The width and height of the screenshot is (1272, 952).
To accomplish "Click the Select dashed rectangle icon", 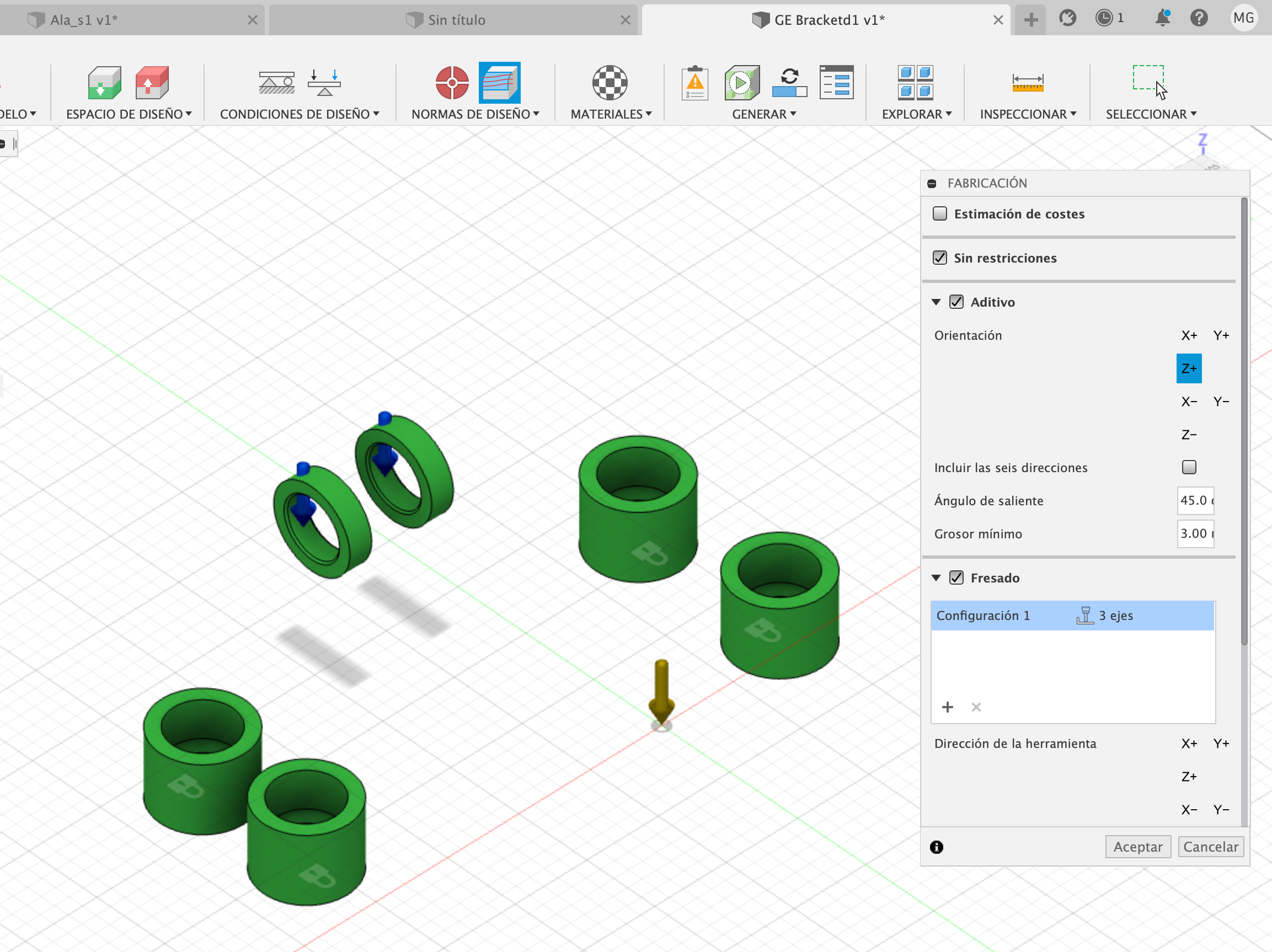I will [x=1149, y=81].
